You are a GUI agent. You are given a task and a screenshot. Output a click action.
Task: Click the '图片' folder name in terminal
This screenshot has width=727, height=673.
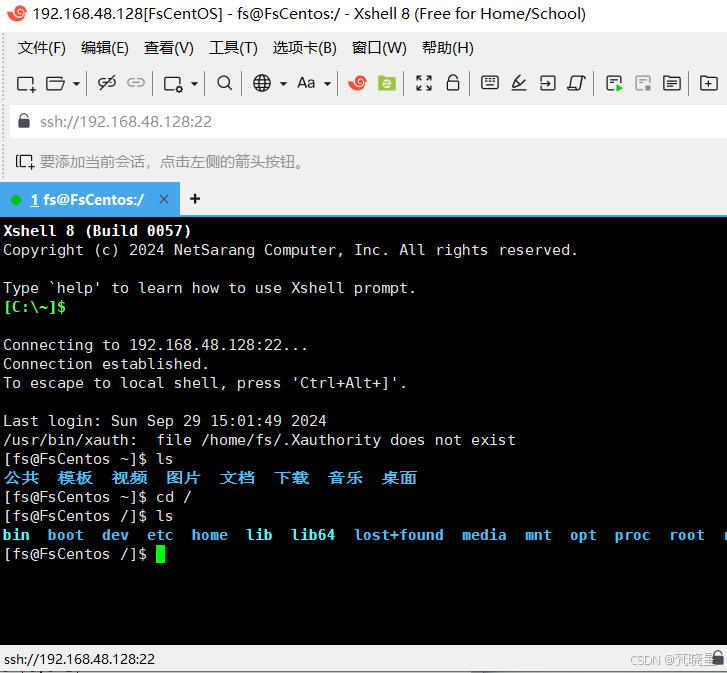tap(183, 478)
